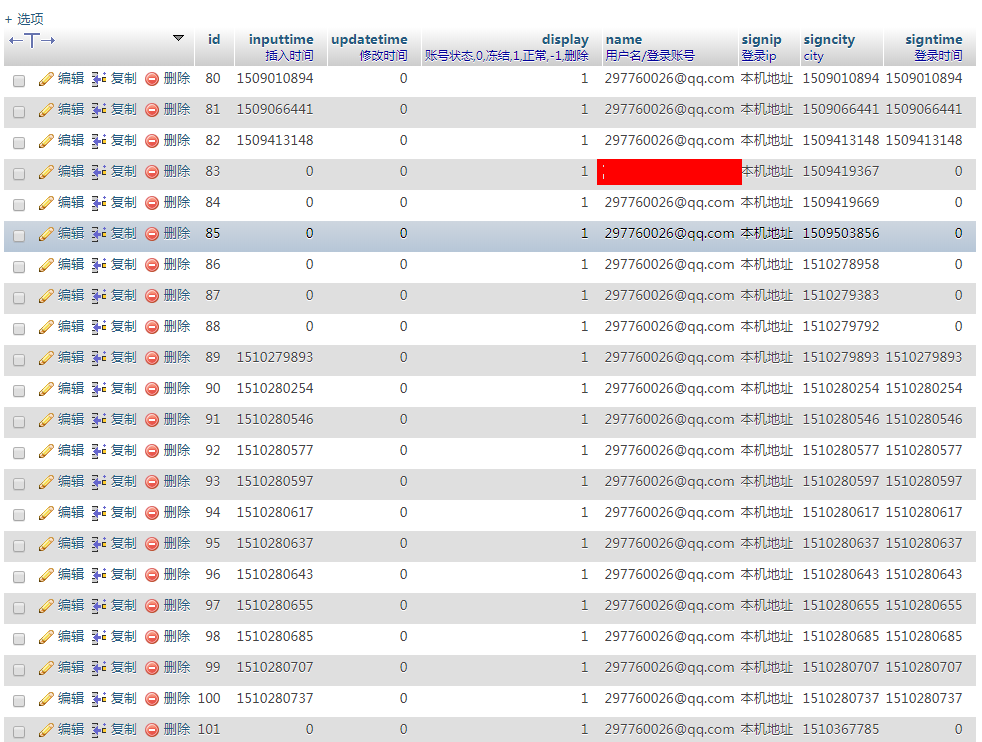Tick the checkbox for row id 88
The width and height of the screenshot is (982, 742).
19,329
